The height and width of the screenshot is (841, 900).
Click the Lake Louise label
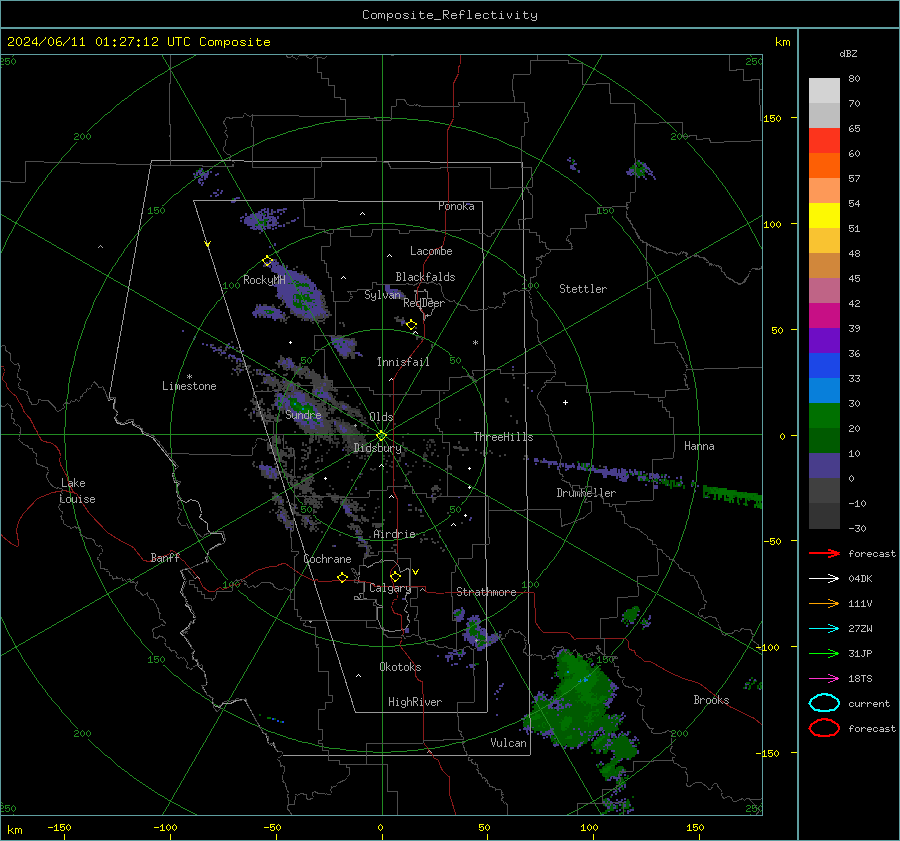[x=77, y=491]
